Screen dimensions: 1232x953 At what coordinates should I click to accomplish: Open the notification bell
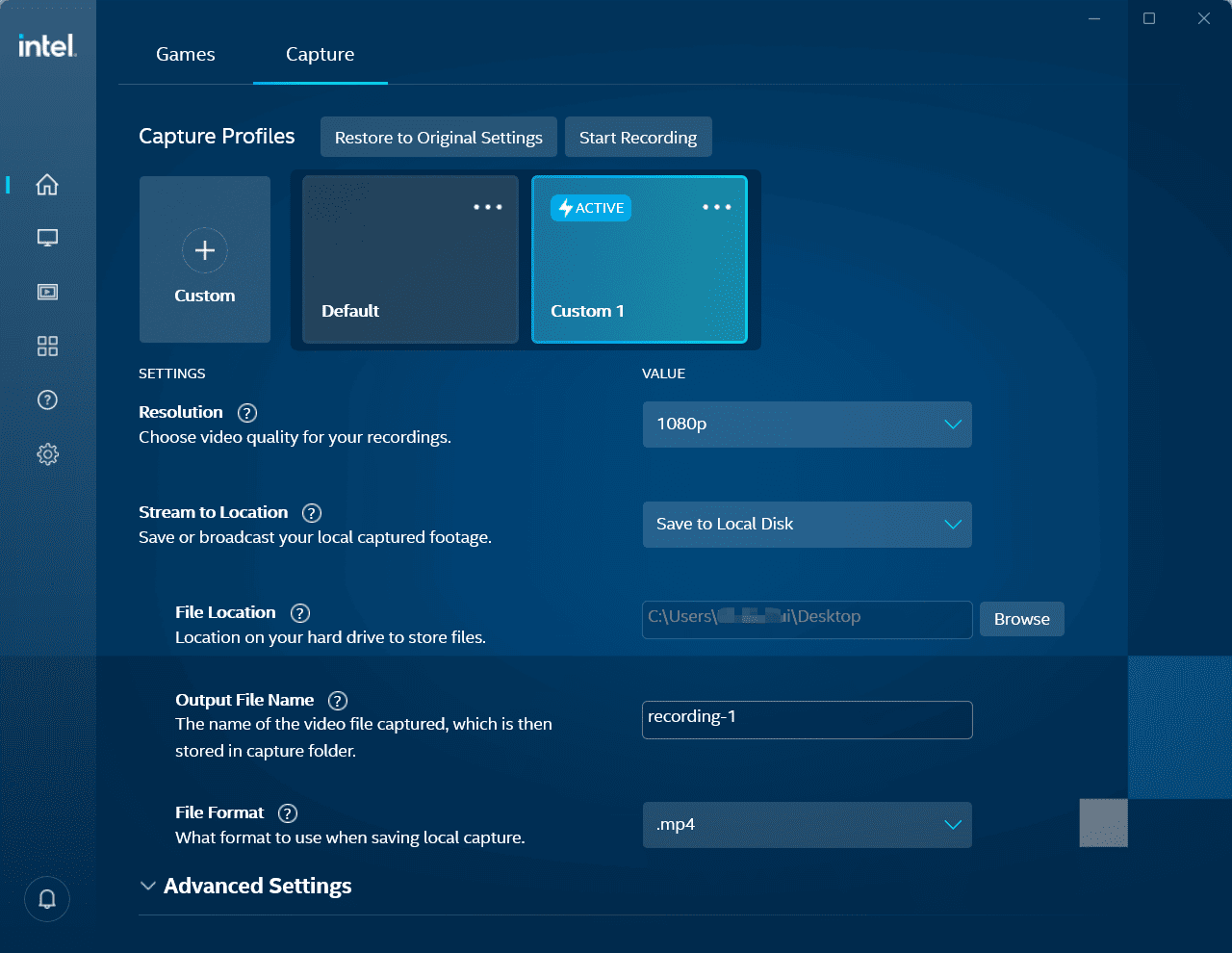46,898
